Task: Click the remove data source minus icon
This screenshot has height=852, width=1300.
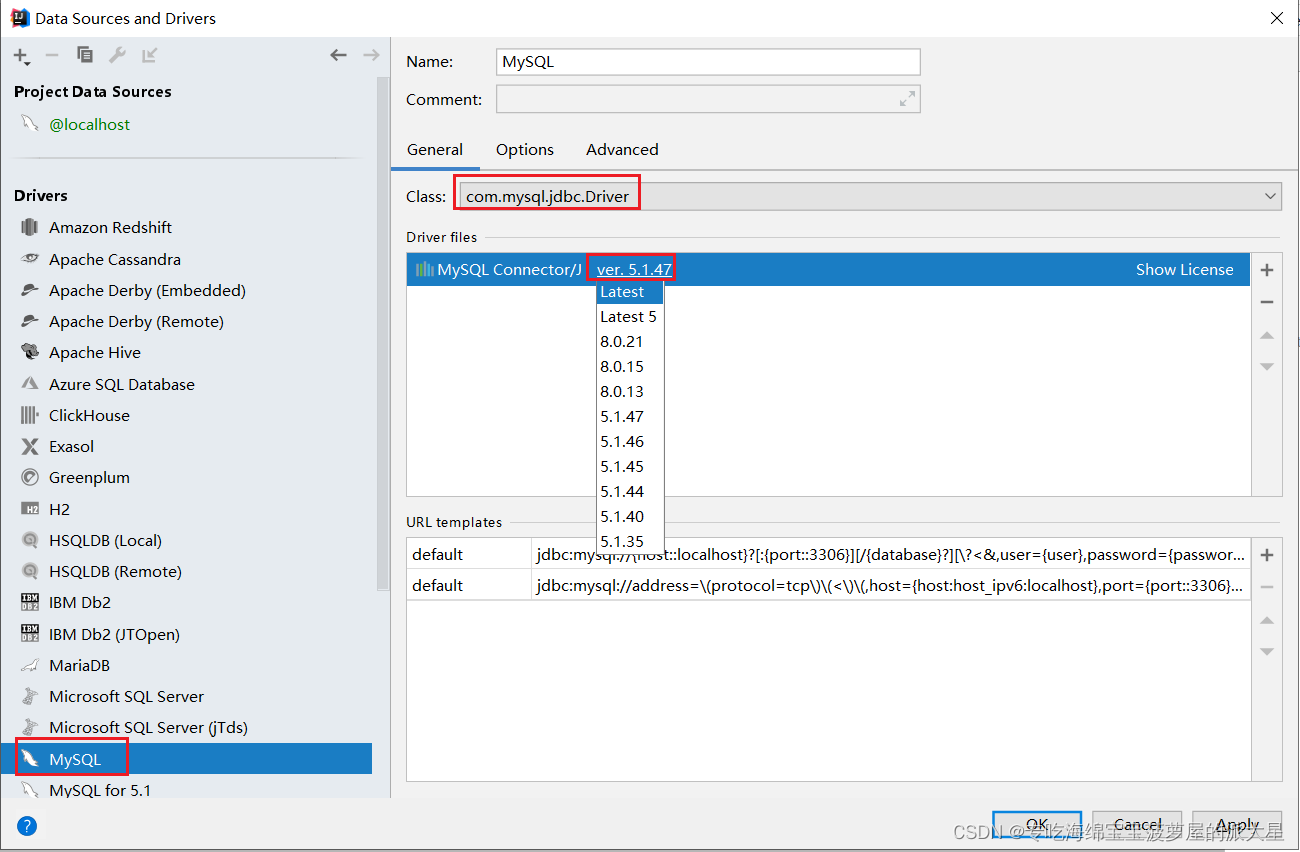Action: (x=52, y=56)
